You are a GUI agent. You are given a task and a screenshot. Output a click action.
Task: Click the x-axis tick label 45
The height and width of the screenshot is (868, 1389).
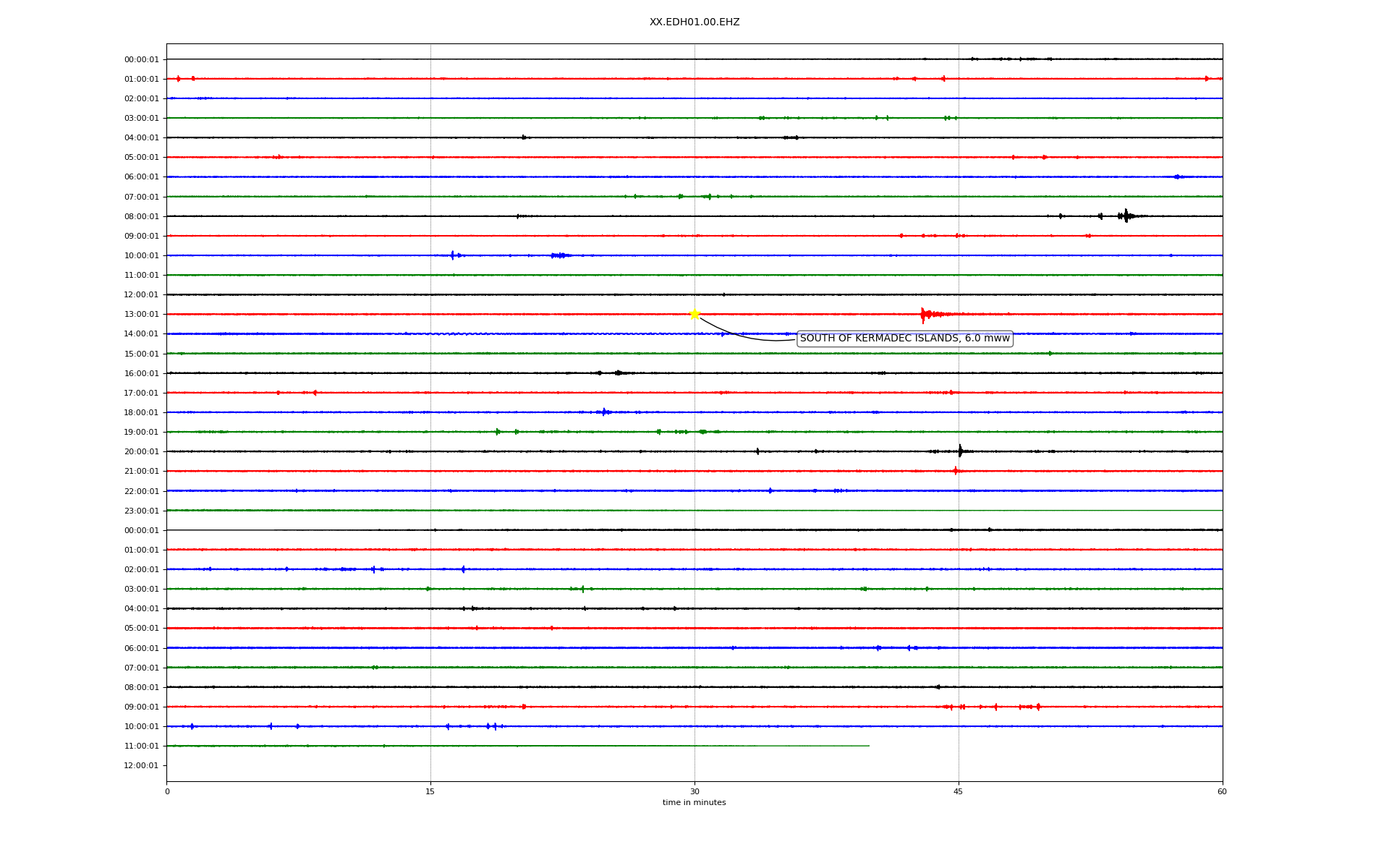[959, 791]
